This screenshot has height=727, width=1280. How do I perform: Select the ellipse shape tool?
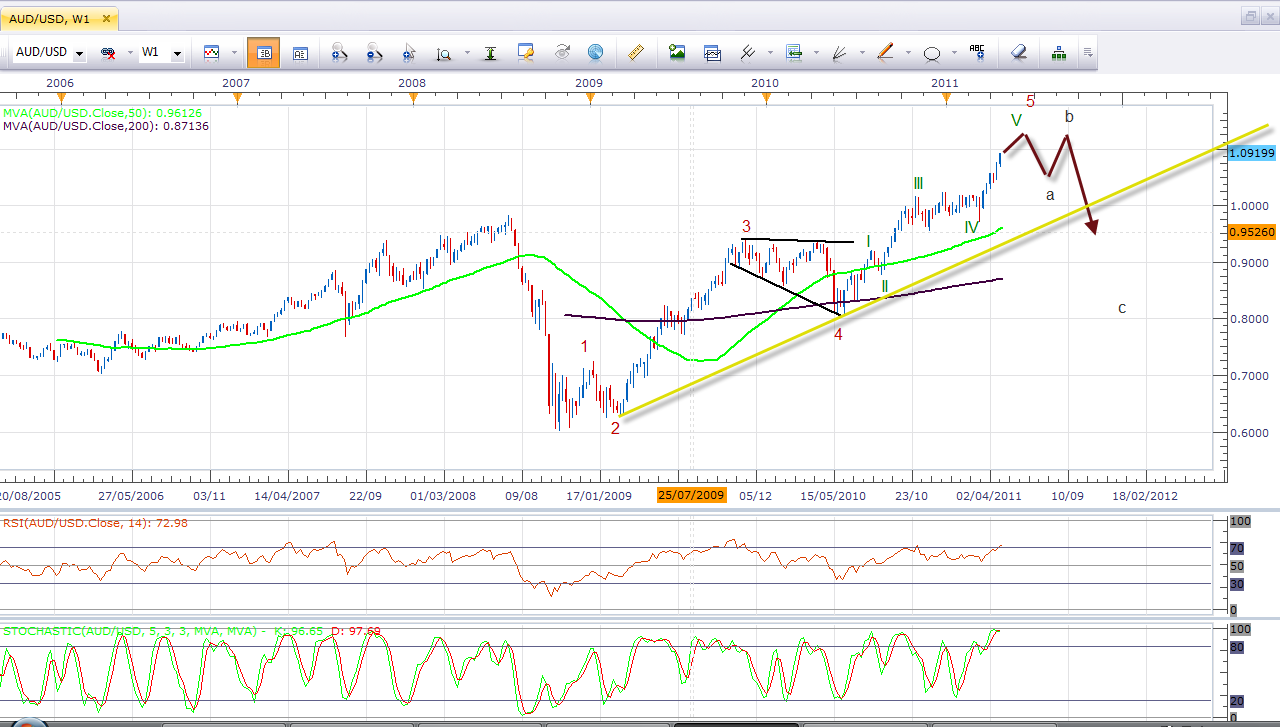932,52
